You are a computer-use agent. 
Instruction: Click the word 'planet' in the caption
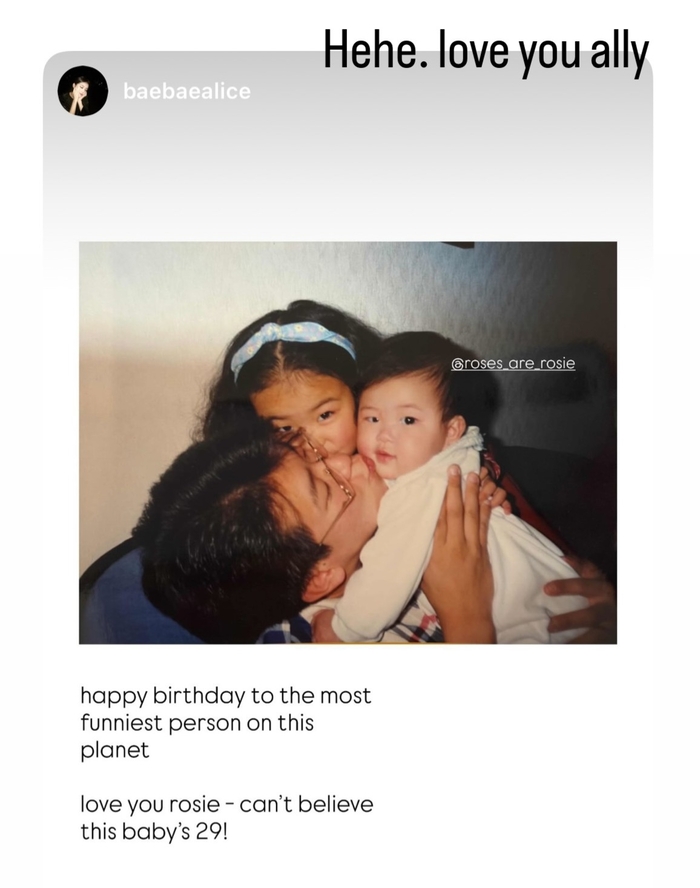point(114,750)
